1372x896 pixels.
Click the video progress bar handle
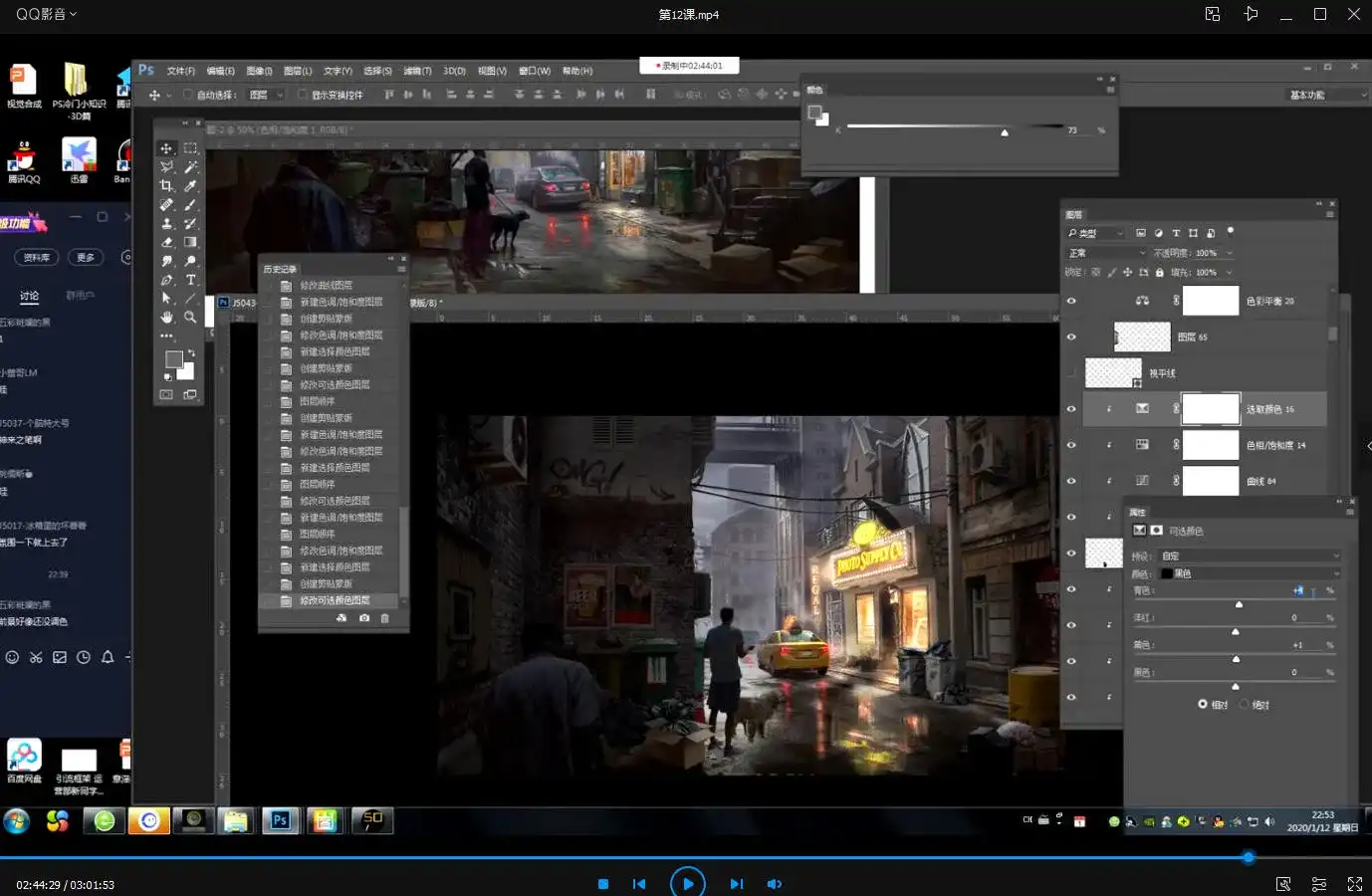point(1248,857)
